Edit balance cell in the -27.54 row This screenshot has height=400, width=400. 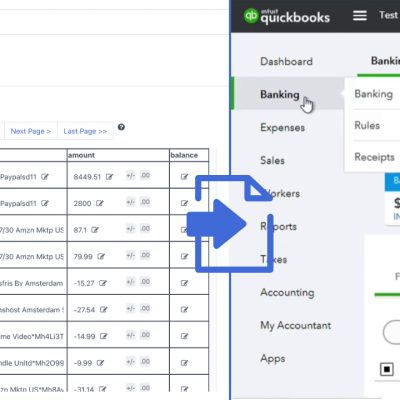(184, 310)
